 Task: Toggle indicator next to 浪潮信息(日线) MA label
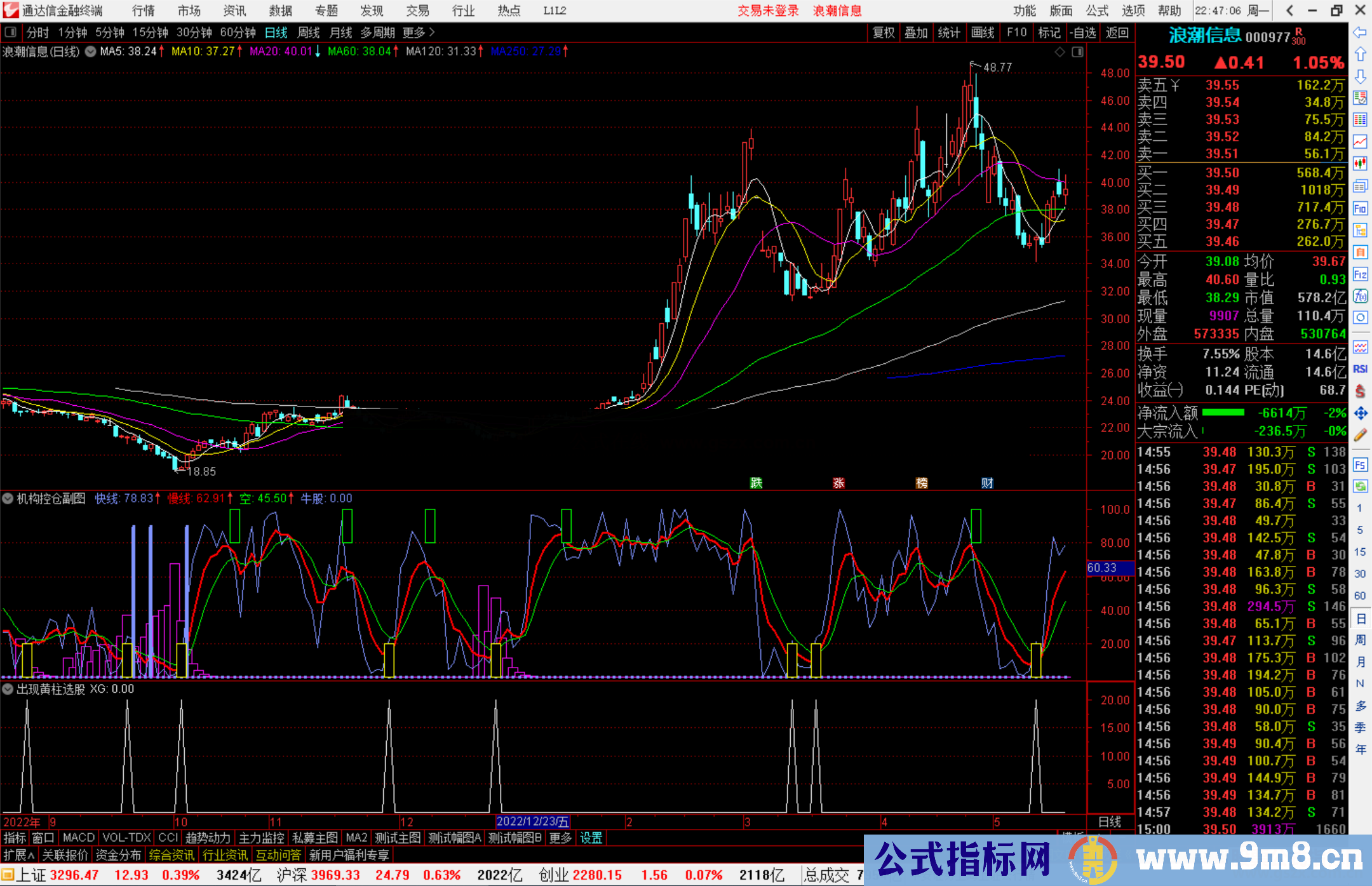91,51
